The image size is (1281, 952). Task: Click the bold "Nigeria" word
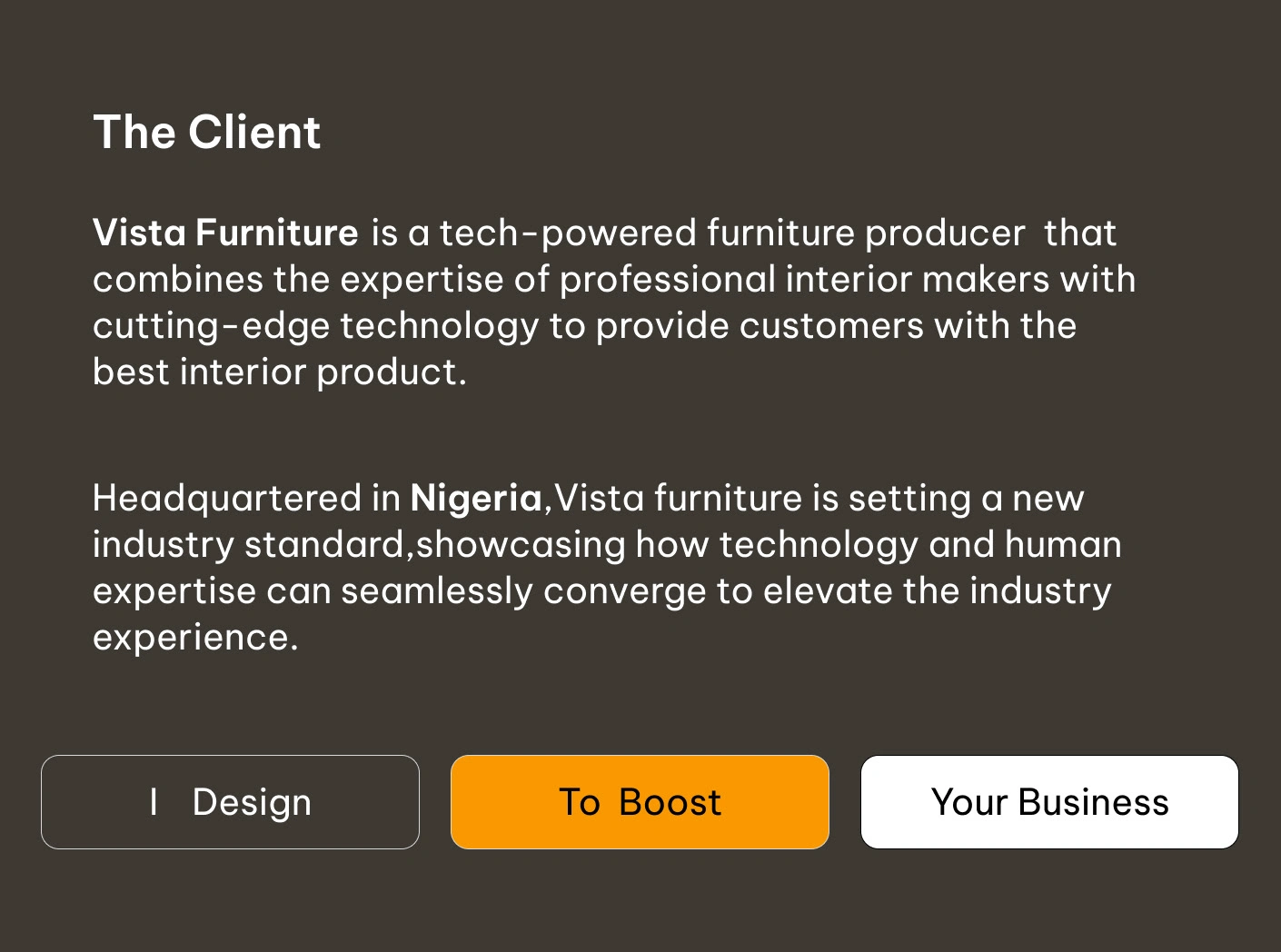pyautogui.click(x=476, y=499)
